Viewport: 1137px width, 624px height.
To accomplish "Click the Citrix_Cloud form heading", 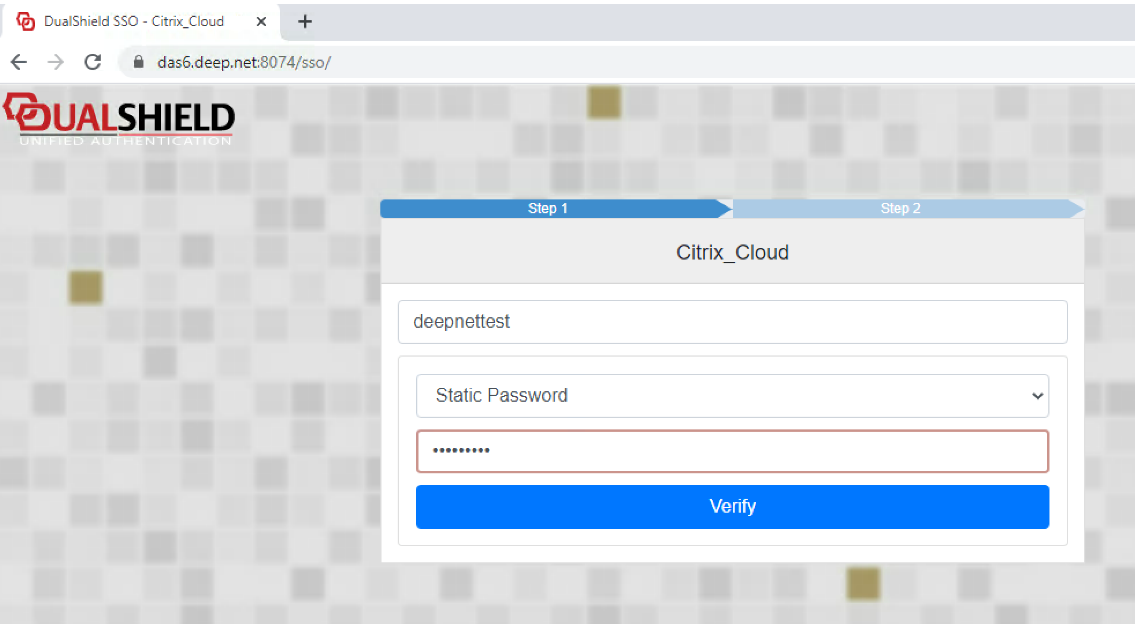I will pyautogui.click(x=732, y=252).
